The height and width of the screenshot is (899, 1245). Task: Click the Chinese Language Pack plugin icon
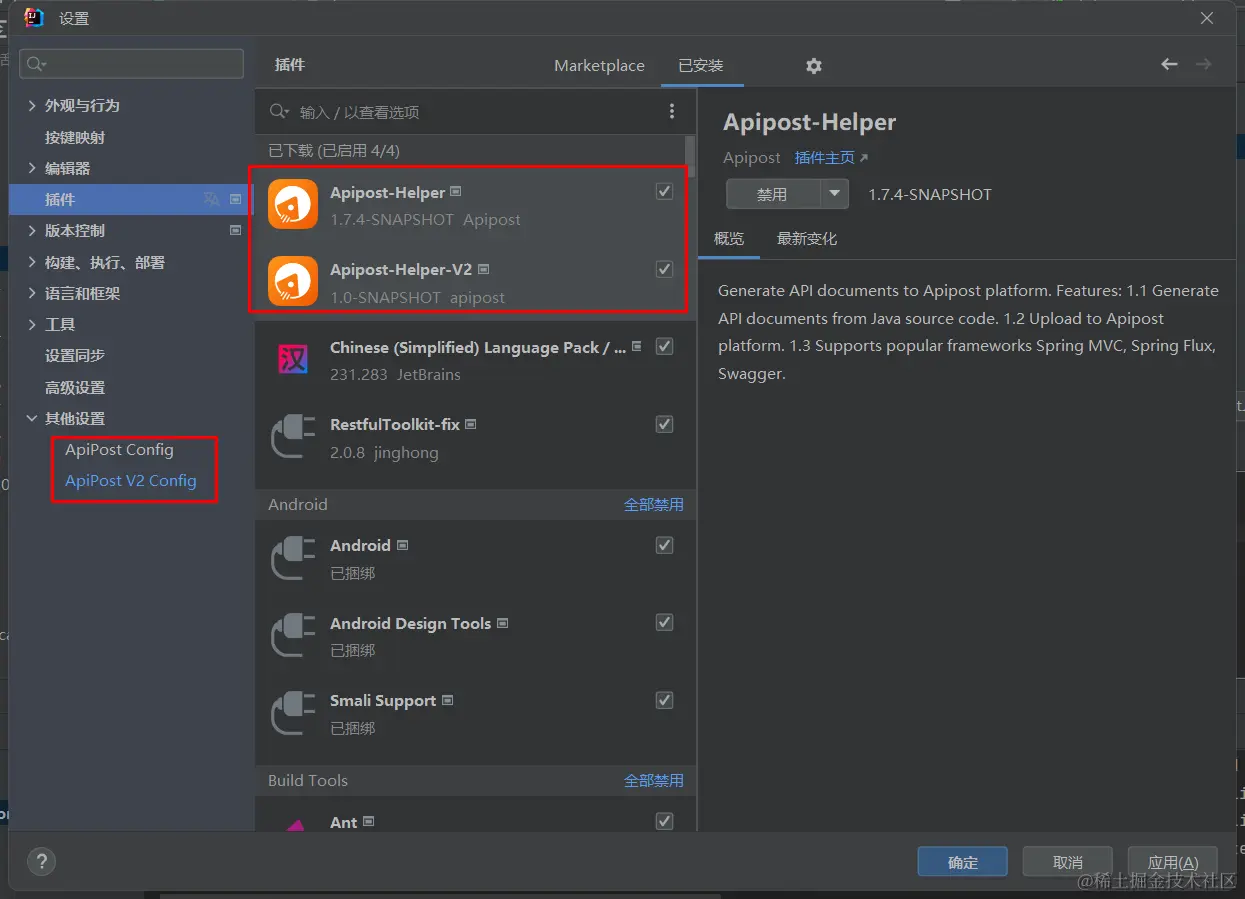coord(293,360)
